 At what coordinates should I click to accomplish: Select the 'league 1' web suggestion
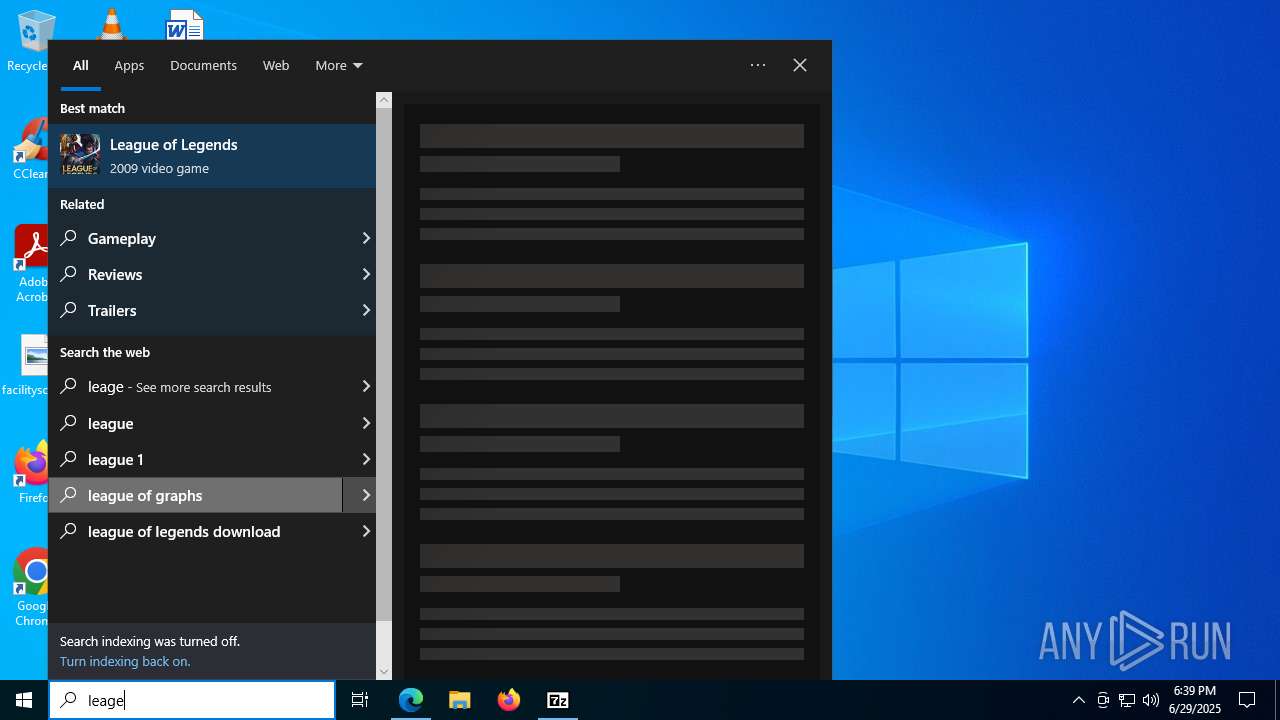coord(196,459)
